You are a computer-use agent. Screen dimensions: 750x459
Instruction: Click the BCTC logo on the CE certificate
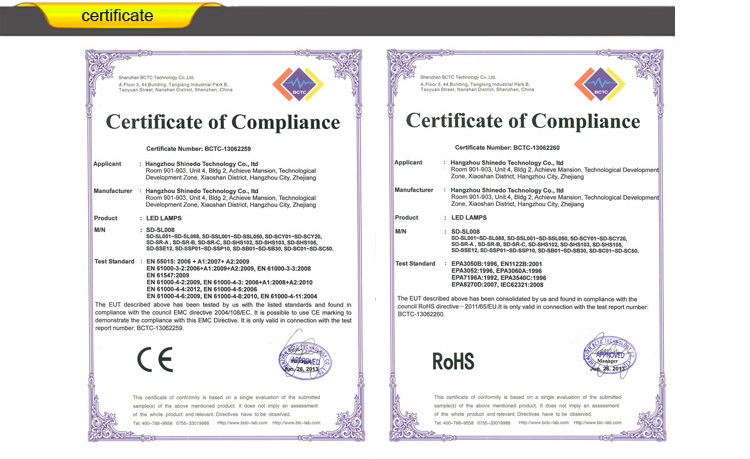[x=298, y=84]
